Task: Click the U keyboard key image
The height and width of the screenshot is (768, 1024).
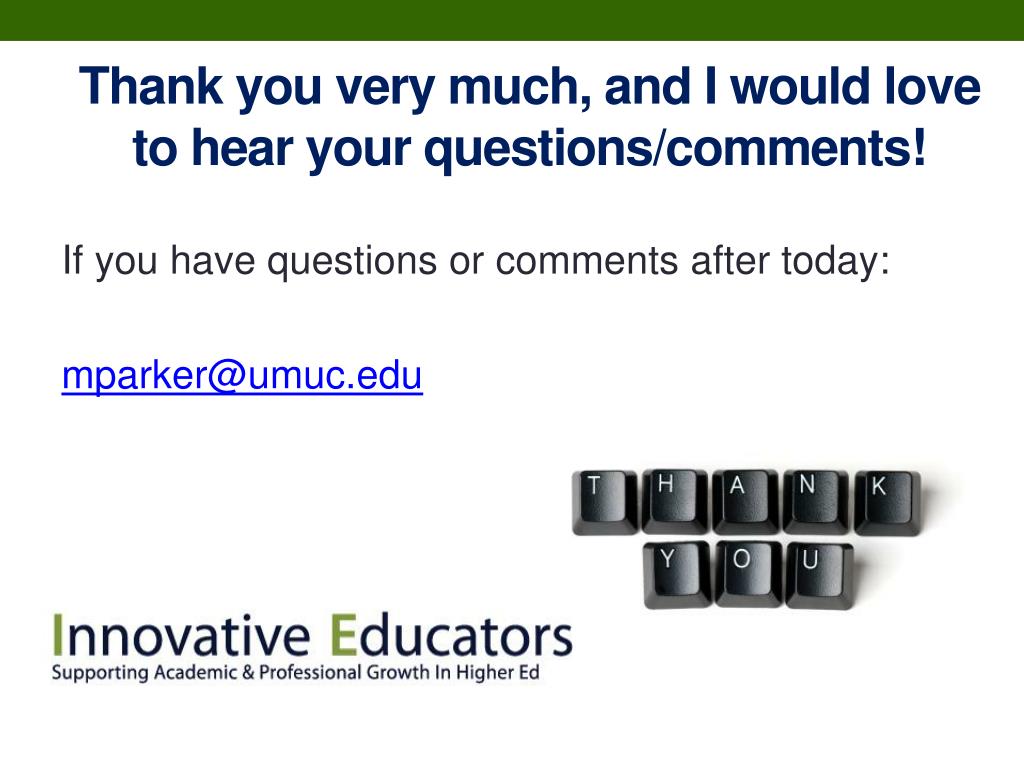Action: [x=819, y=576]
